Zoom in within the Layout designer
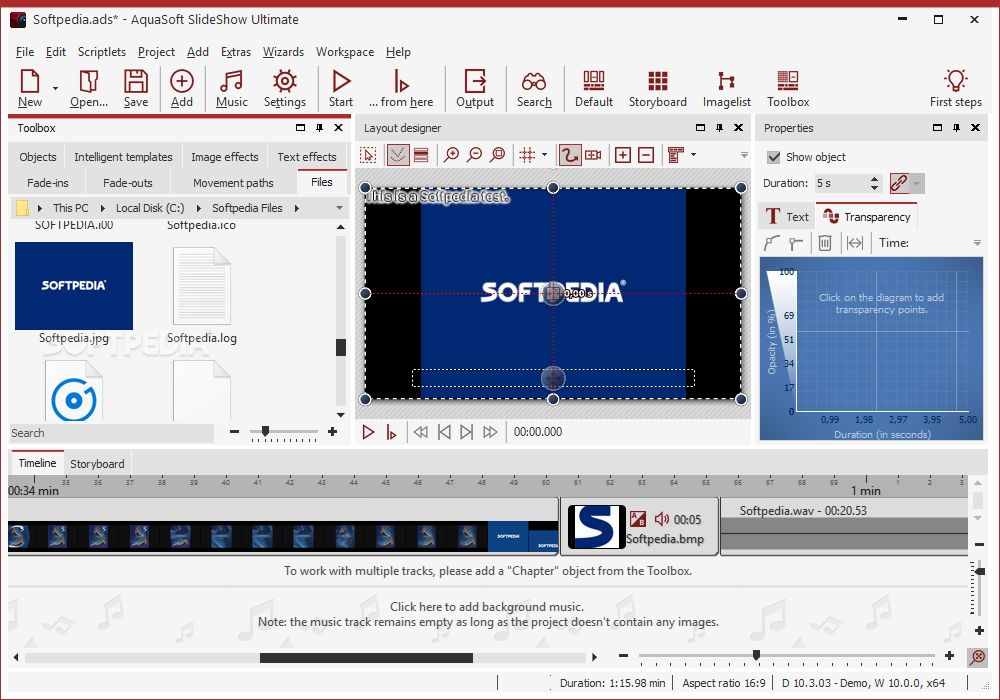Screen dimensions: 1000x700 pyautogui.click(x=452, y=154)
